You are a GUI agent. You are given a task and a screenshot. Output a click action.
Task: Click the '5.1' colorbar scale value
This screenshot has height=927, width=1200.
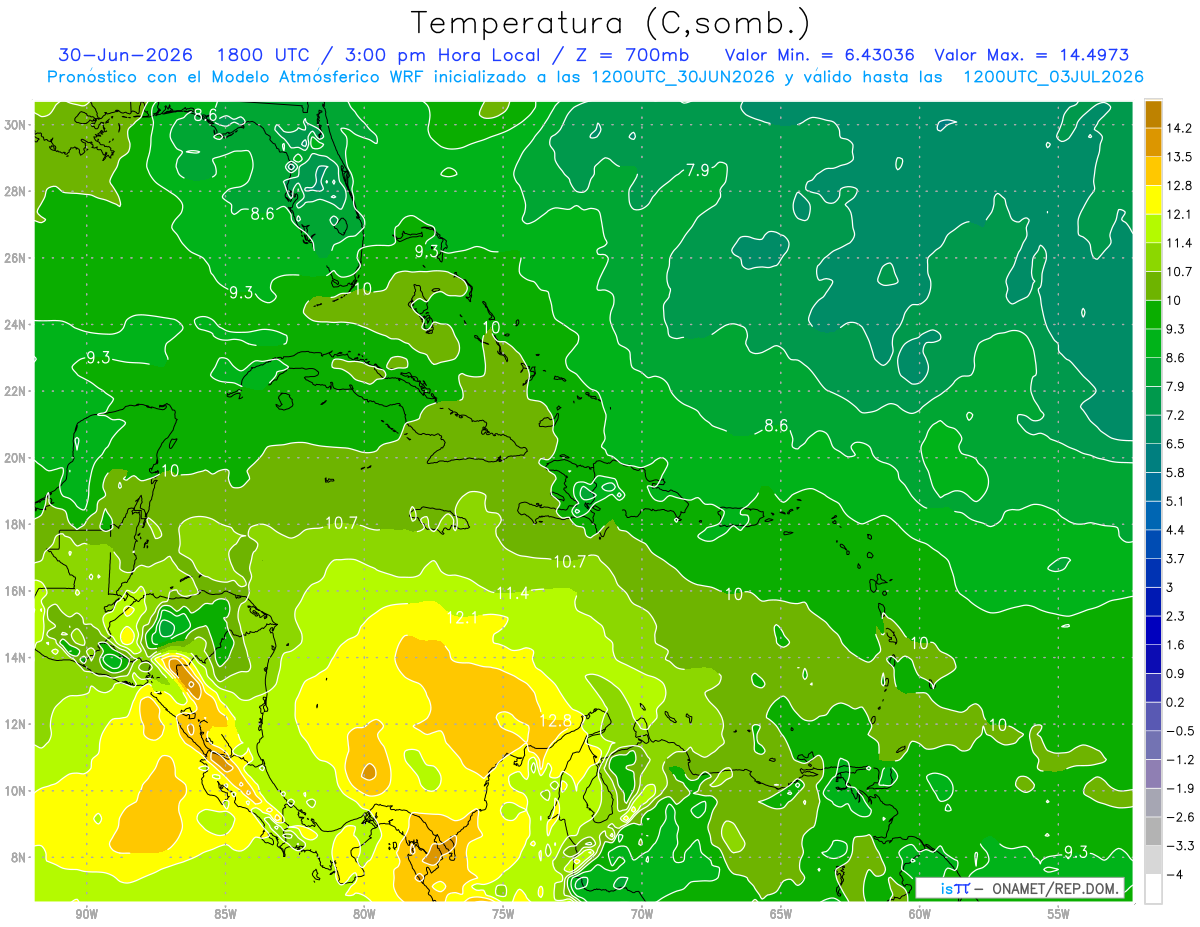[1176, 501]
